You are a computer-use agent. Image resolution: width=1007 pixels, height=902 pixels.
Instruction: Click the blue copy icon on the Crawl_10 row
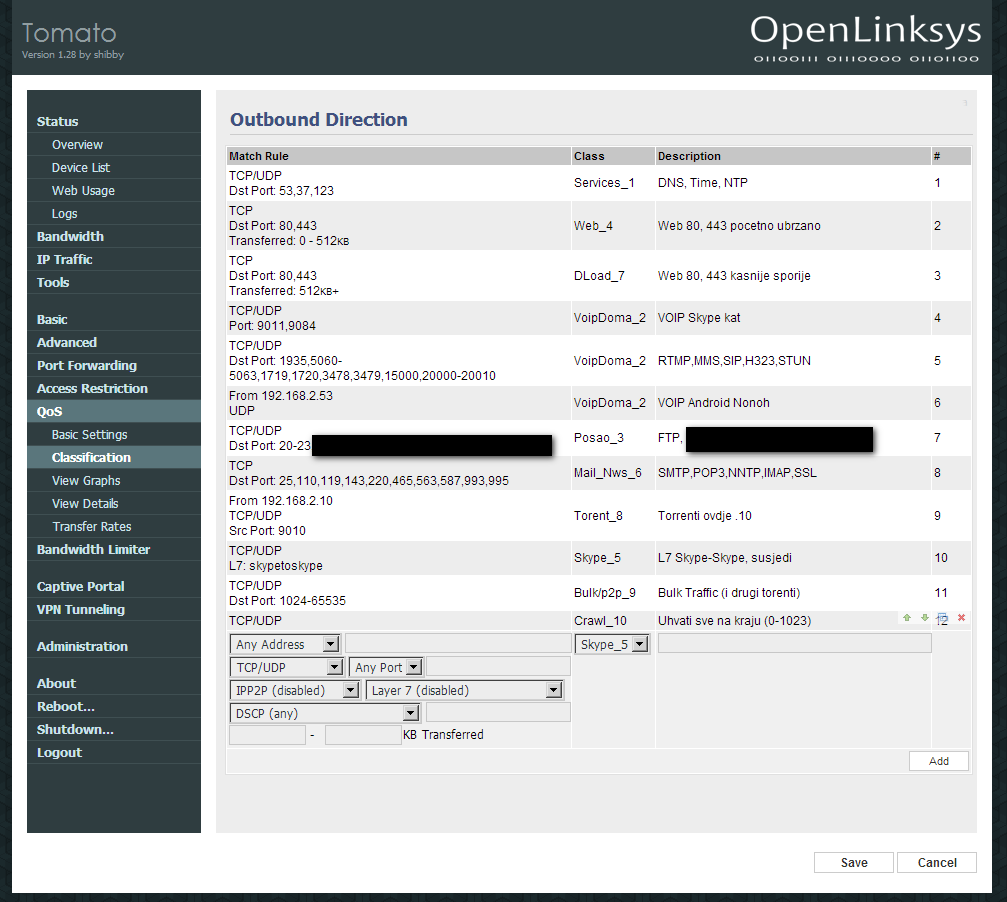click(x=942, y=618)
